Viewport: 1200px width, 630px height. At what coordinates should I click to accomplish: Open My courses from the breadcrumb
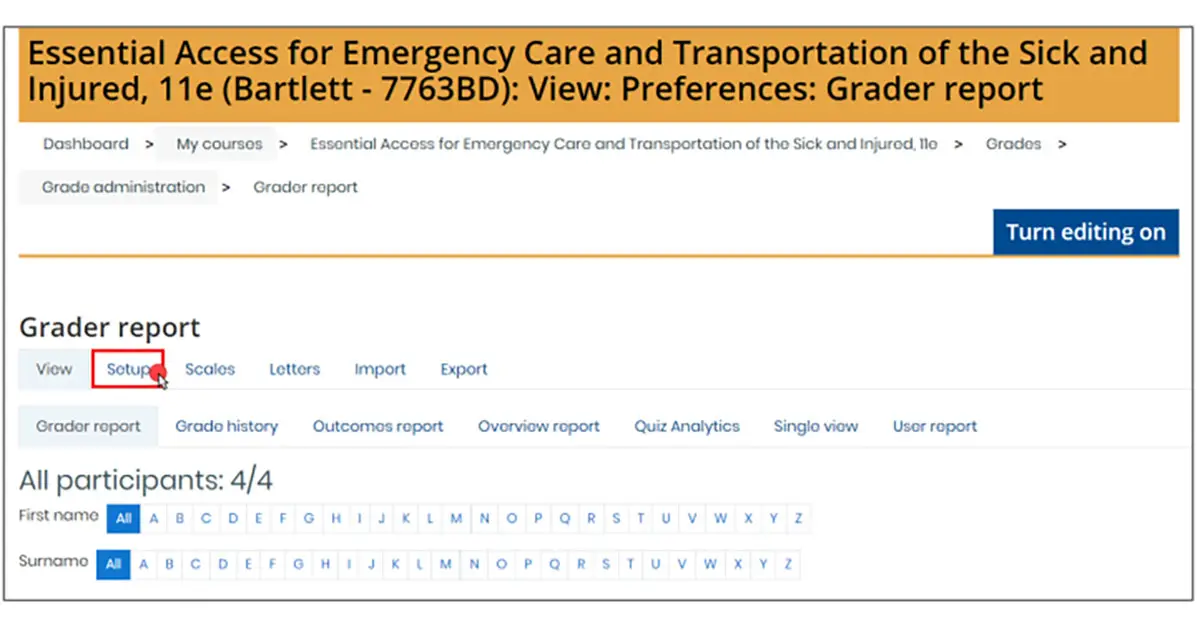(x=218, y=143)
